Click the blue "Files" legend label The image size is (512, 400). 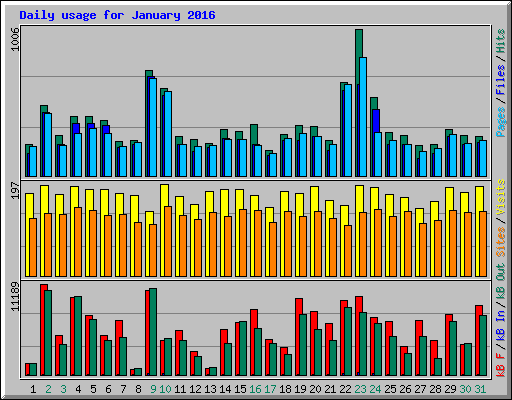tap(501, 80)
